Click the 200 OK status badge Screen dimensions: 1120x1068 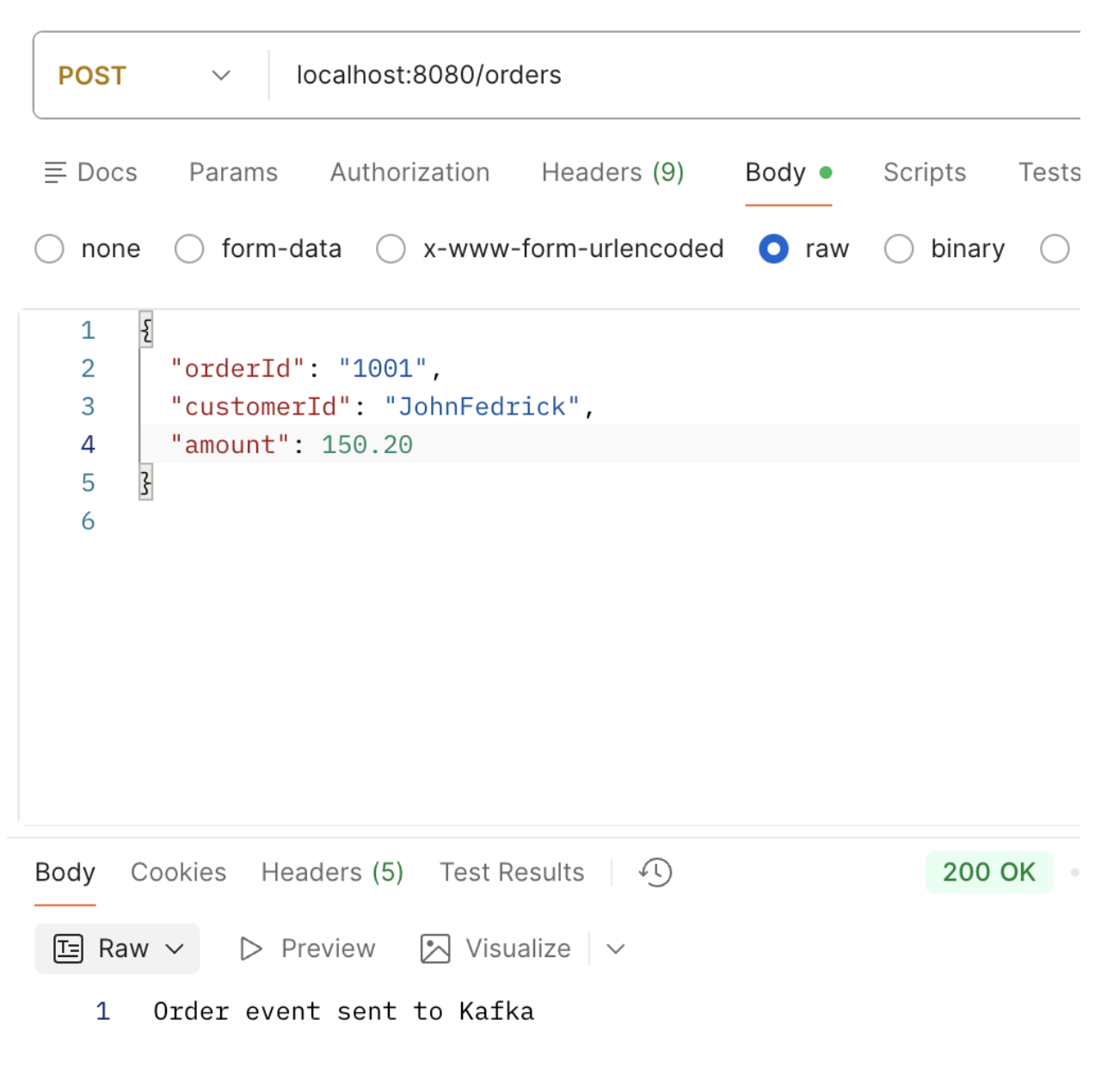point(988,872)
